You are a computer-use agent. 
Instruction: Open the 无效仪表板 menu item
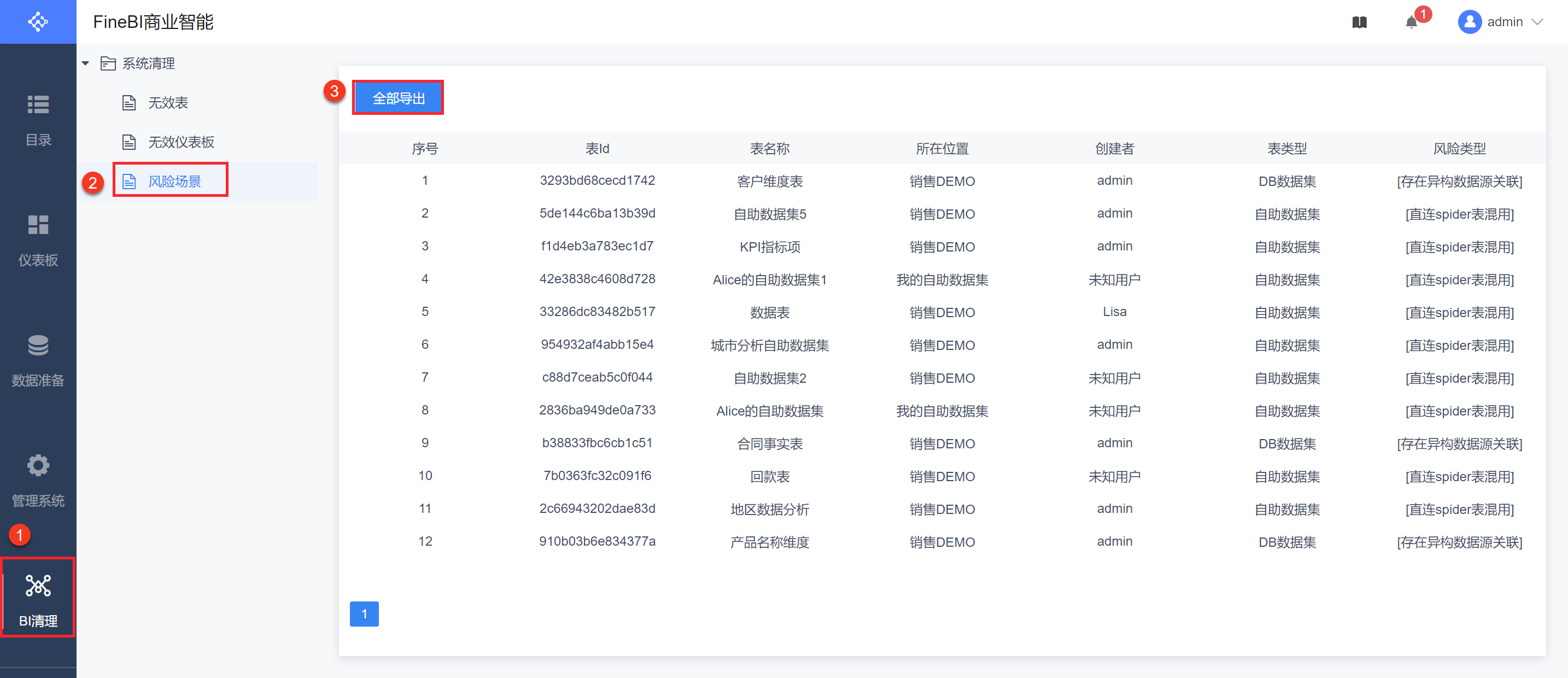click(x=181, y=142)
